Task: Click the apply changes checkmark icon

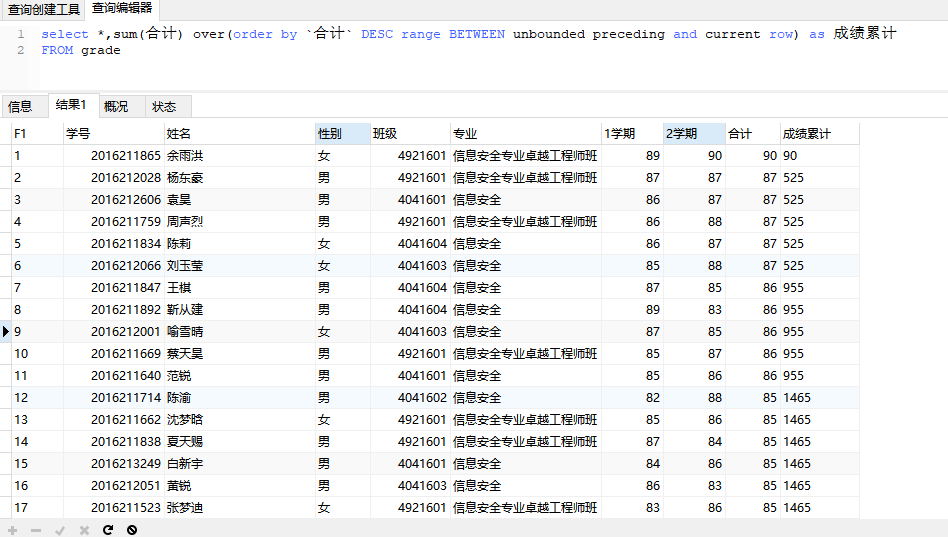Action: click(x=60, y=530)
